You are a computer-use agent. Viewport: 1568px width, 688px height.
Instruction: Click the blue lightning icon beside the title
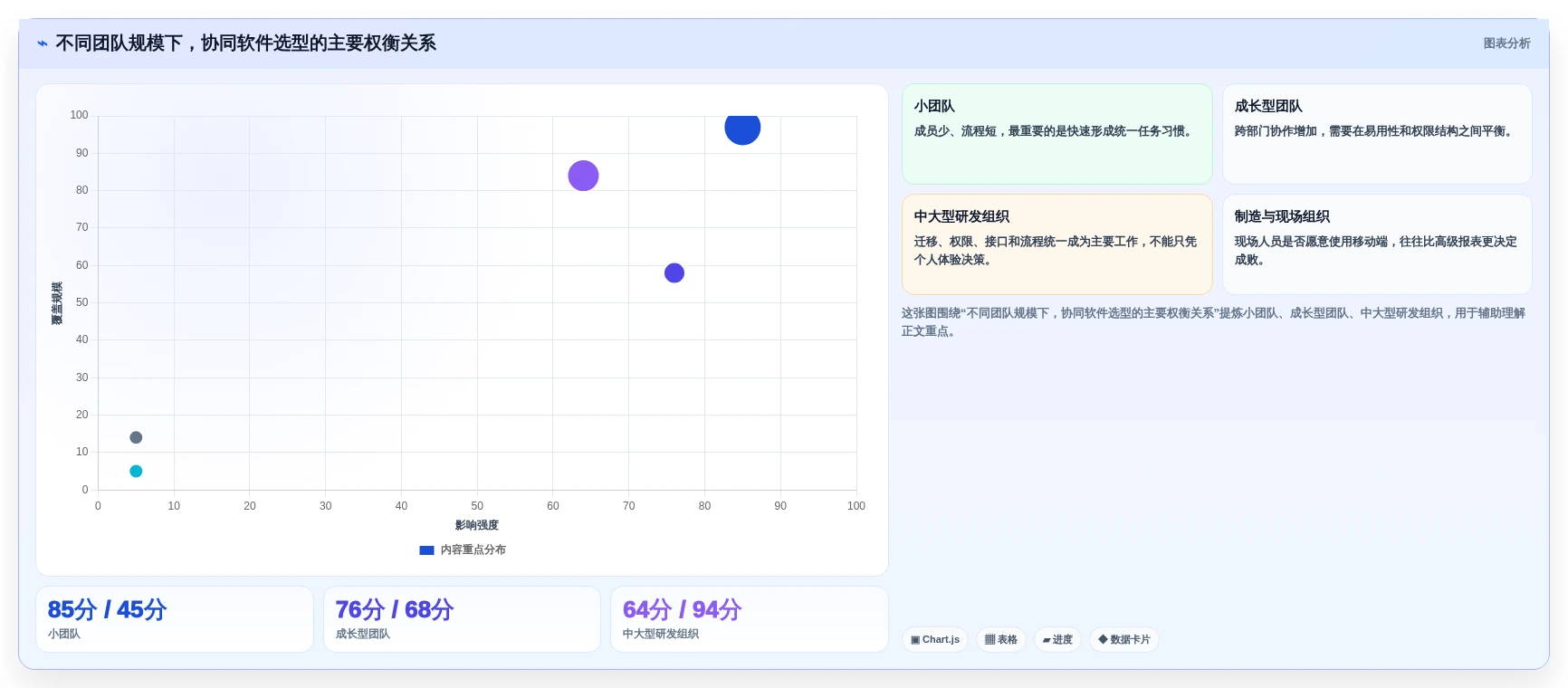tap(42, 43)
